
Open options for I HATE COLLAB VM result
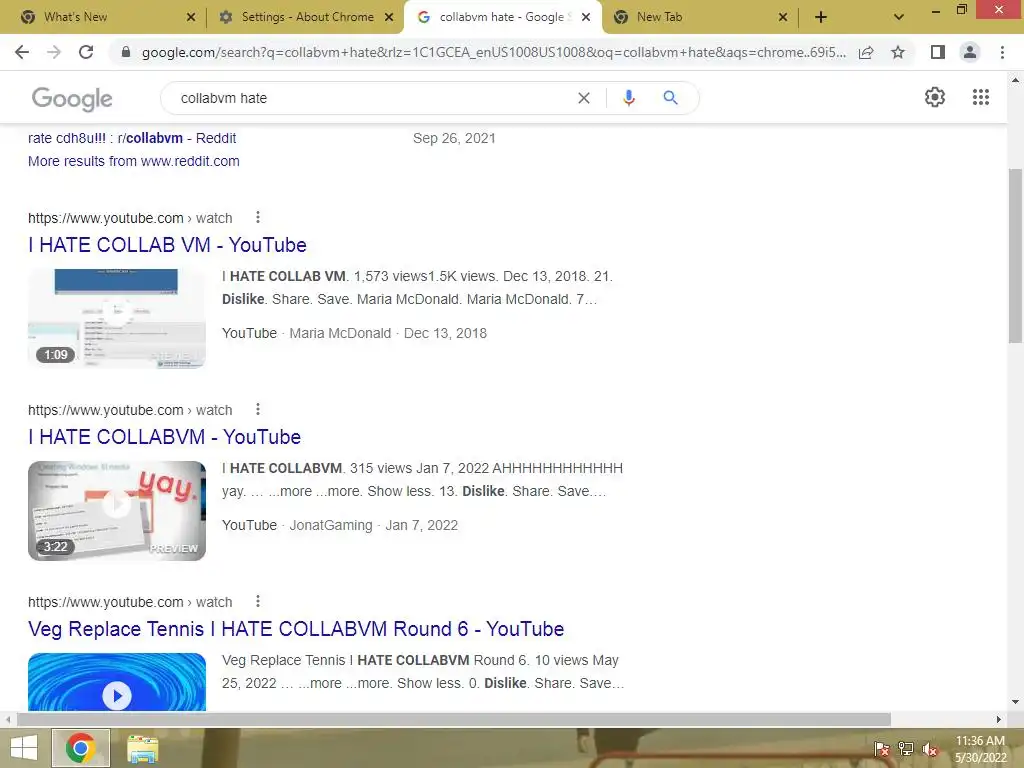pos(258,217)
